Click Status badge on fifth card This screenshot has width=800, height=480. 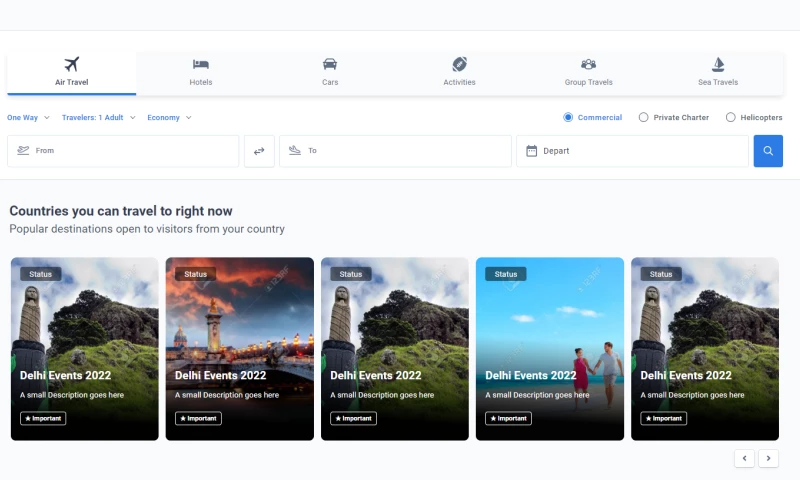coord(661,274)
